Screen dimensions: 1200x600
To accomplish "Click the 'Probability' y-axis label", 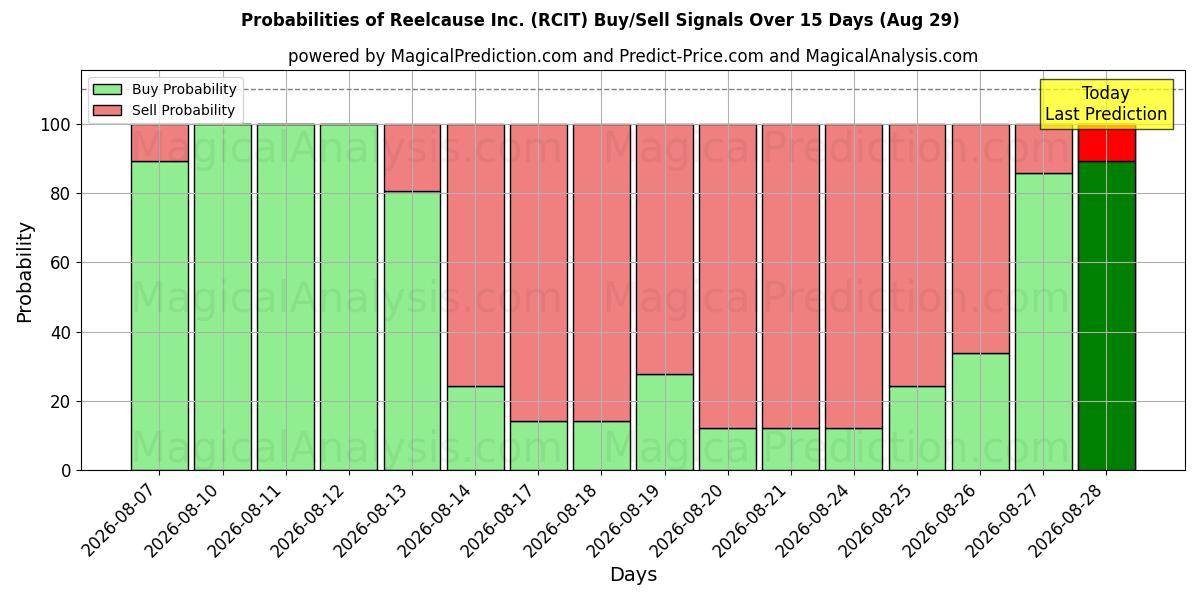I will pos(25,272).
